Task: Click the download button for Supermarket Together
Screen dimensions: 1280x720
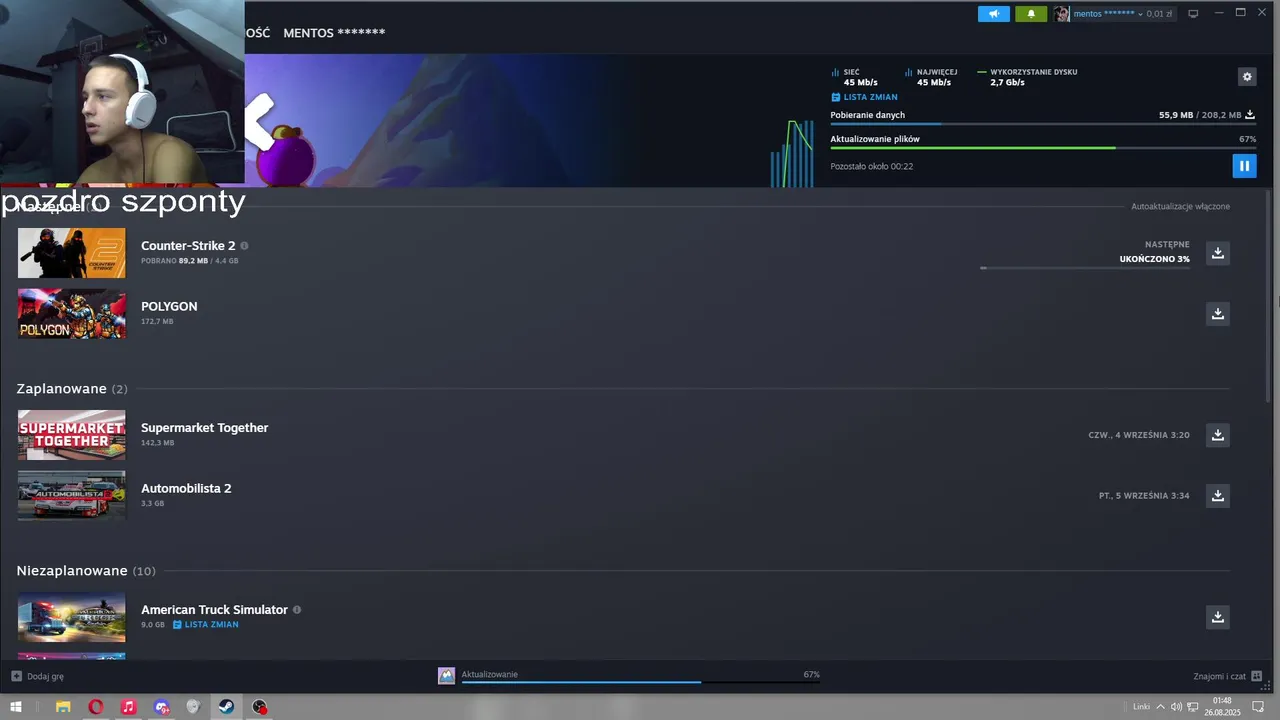Action: 1217,435
